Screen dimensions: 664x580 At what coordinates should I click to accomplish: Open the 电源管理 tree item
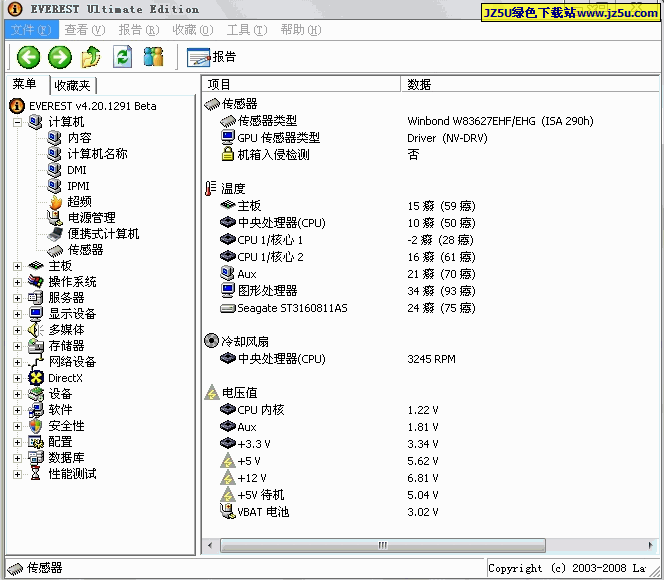pyautogui.click(x=91, y=218)
